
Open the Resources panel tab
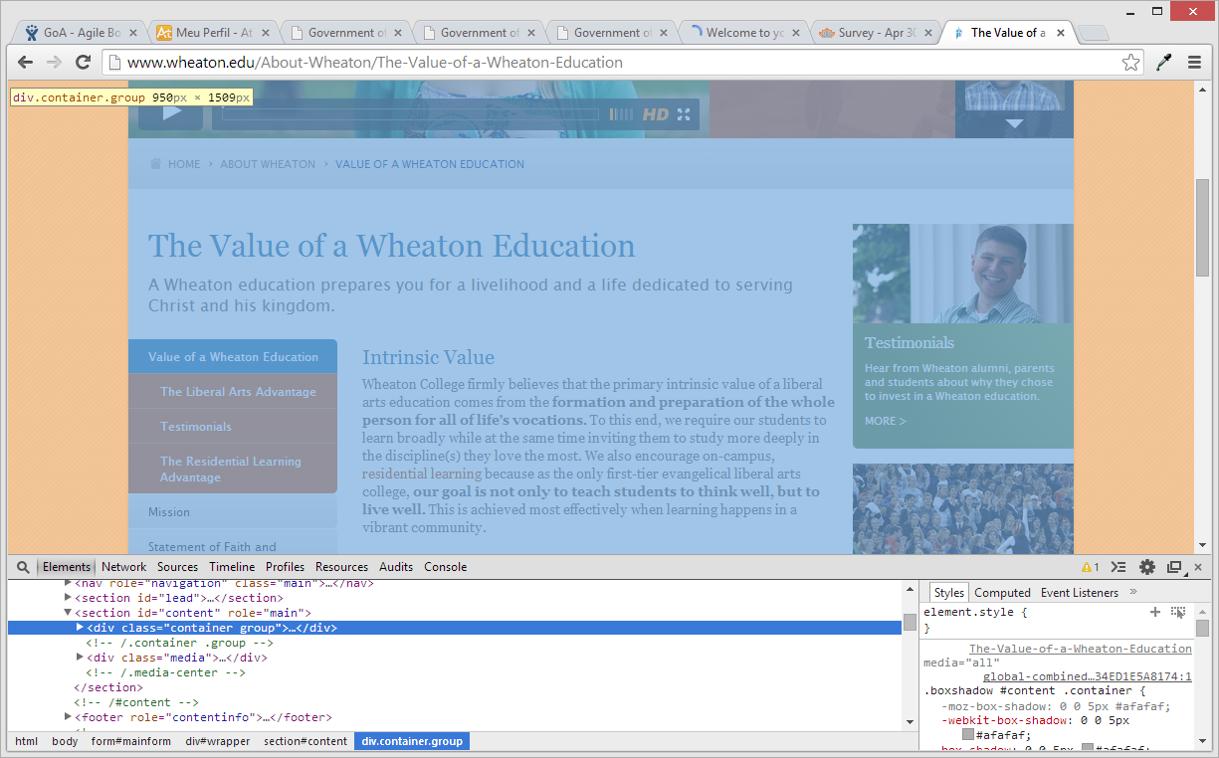click(x=342, y=567)
